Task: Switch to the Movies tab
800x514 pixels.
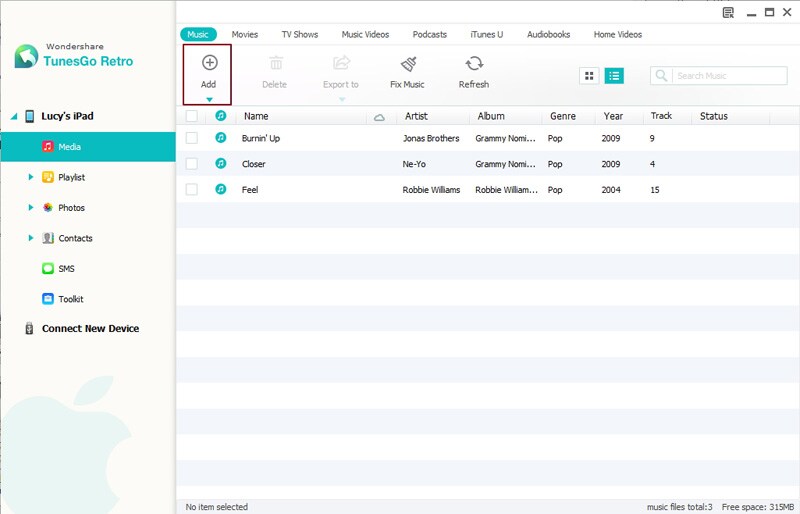Action: click(x=245, y=34)
